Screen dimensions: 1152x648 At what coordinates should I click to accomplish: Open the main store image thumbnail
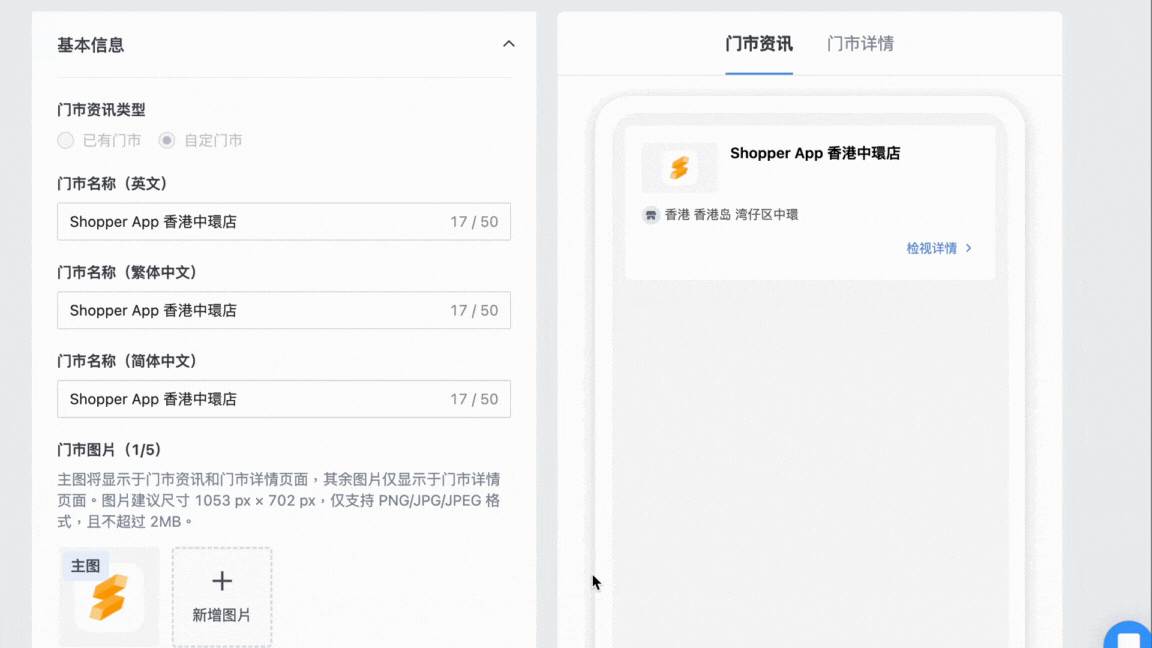[109, 597]
